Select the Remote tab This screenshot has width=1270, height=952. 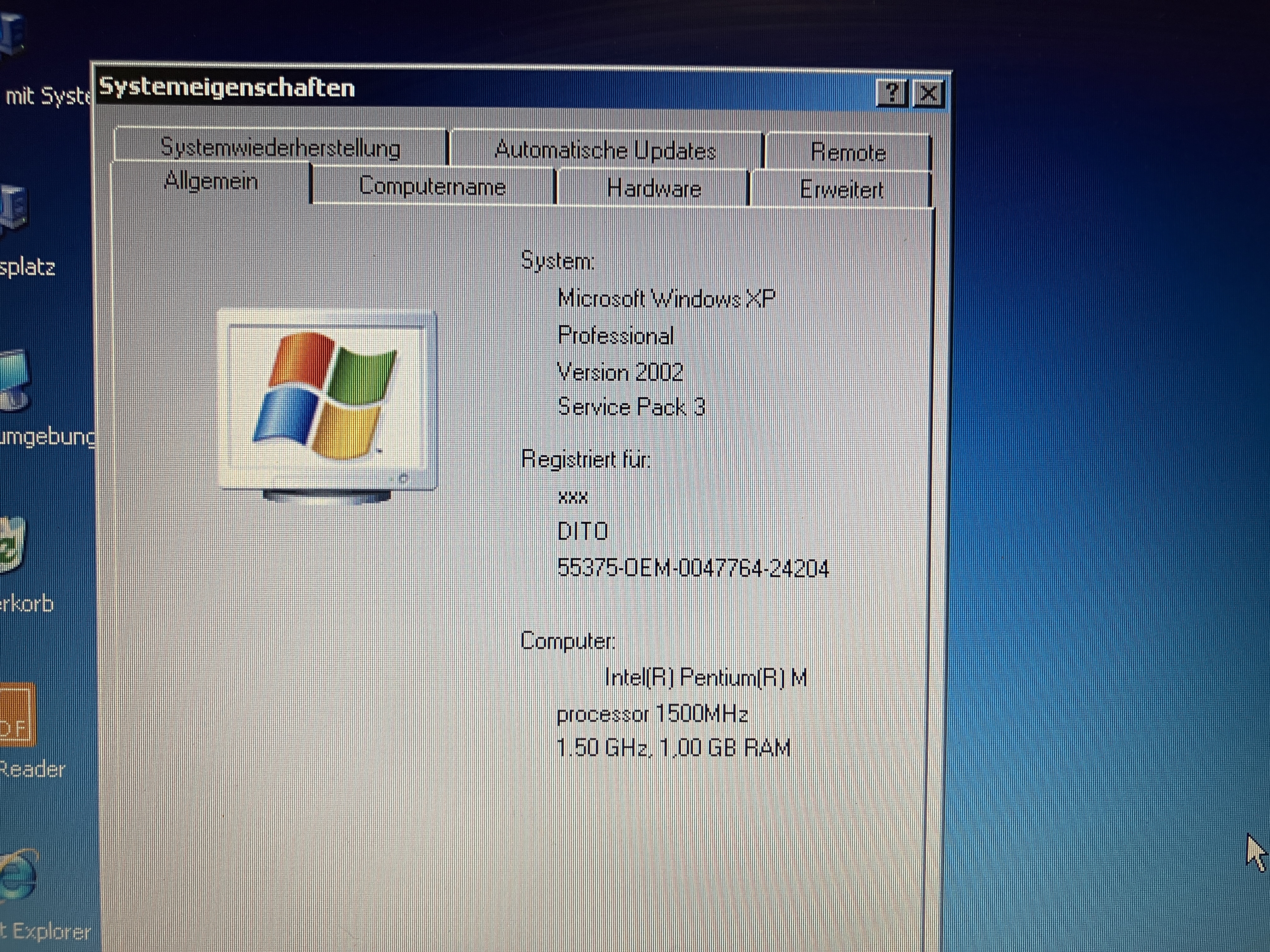847,153
